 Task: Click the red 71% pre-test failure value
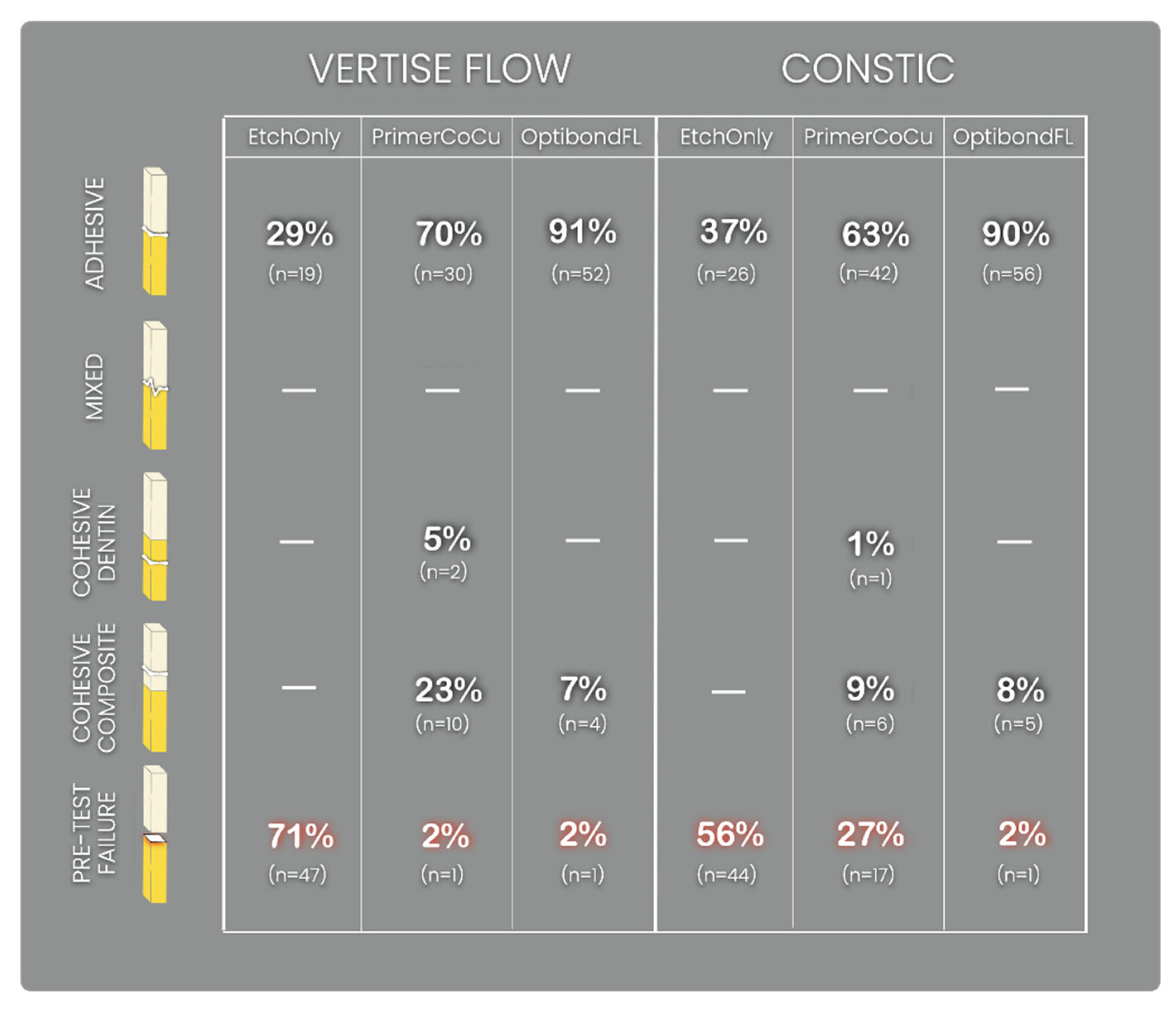point(300,836)
